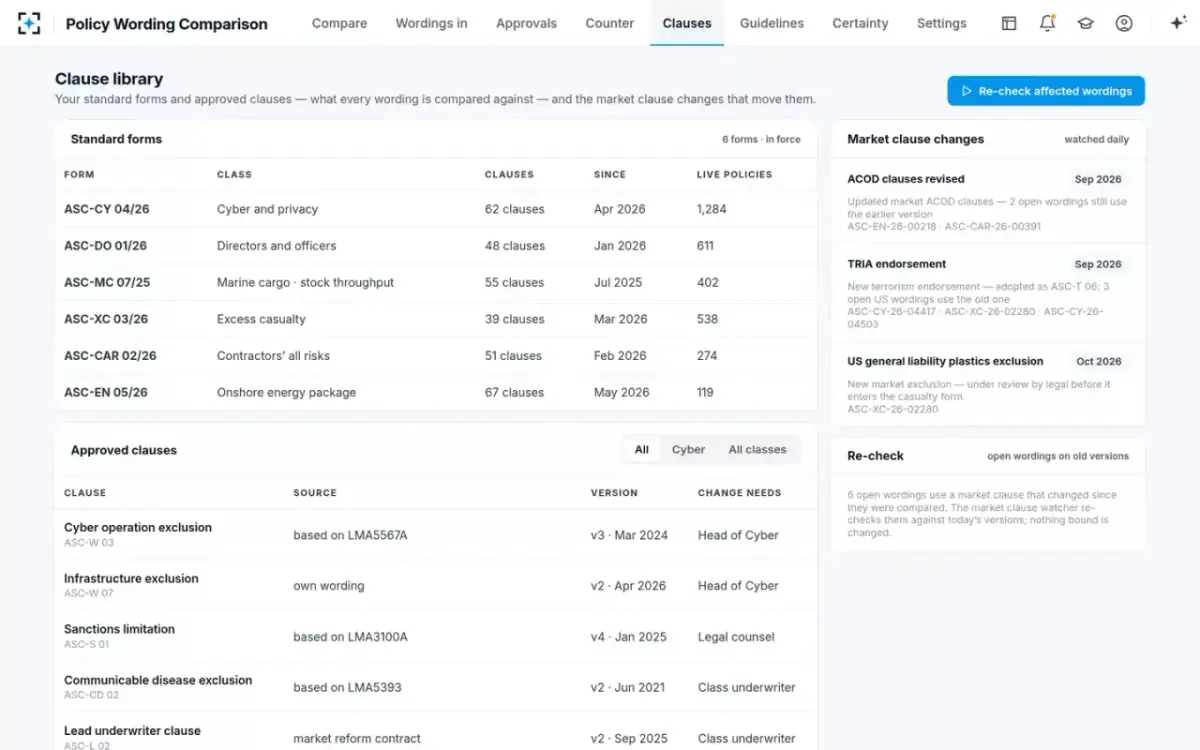Click the based on LMA5393 source

[346, 688]
